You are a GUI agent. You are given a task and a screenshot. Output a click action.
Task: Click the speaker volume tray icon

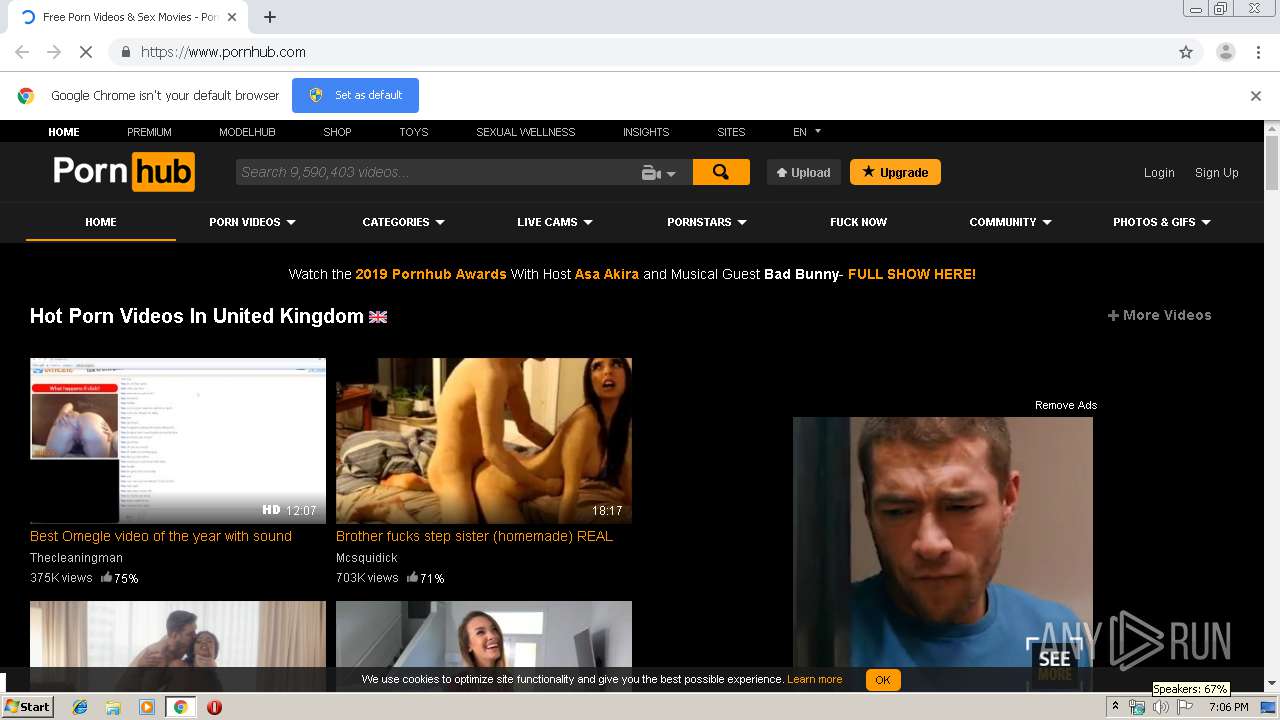click(x=1160, y=707)
